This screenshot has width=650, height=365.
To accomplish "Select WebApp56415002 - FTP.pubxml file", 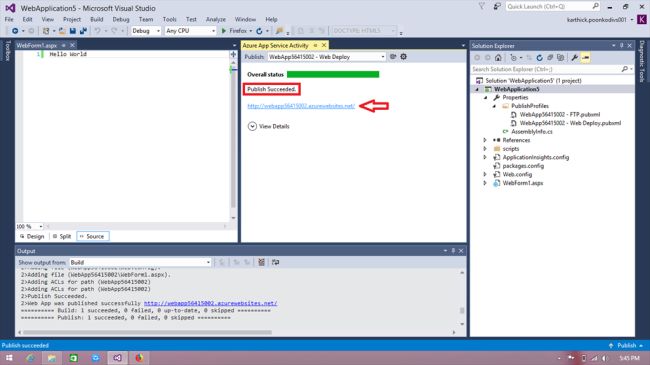I will tap(560, 114).
